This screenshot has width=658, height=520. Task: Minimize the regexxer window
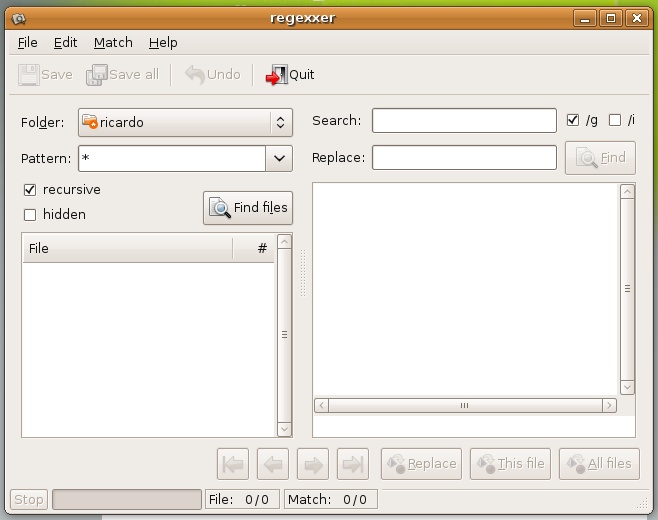click(585, 18)
